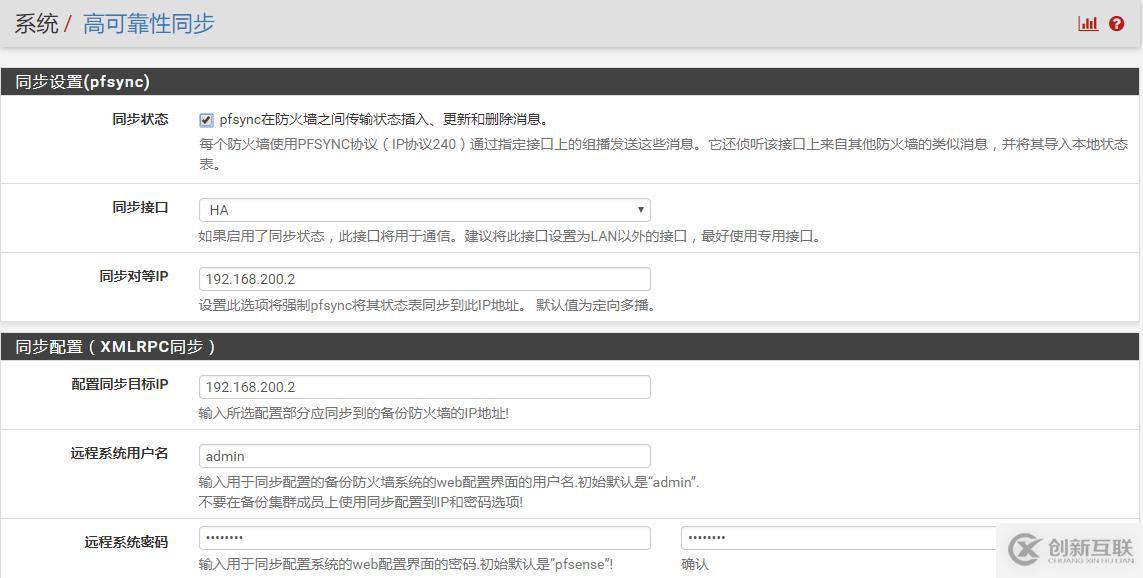1143x578 pixels.
Task: Open the status graphs bar-chart icon
Action: [x=1088, y=23]
